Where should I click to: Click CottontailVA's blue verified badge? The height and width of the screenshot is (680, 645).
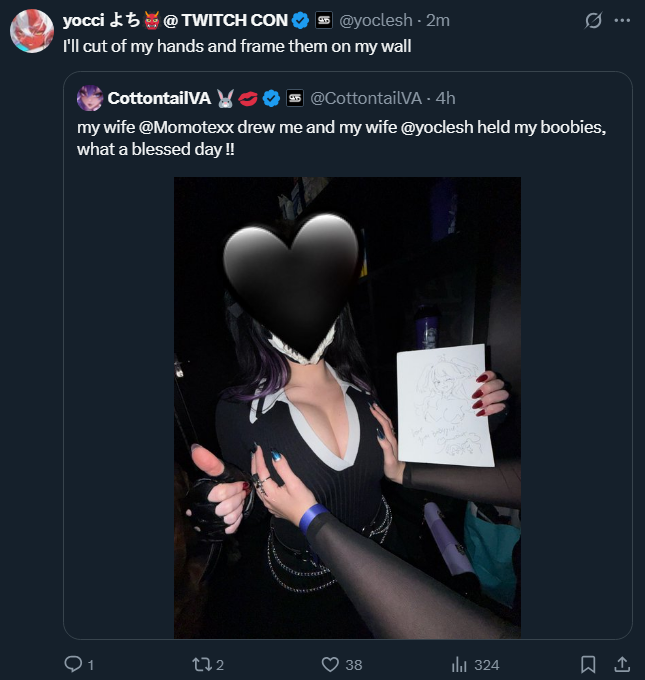[272, 98]
